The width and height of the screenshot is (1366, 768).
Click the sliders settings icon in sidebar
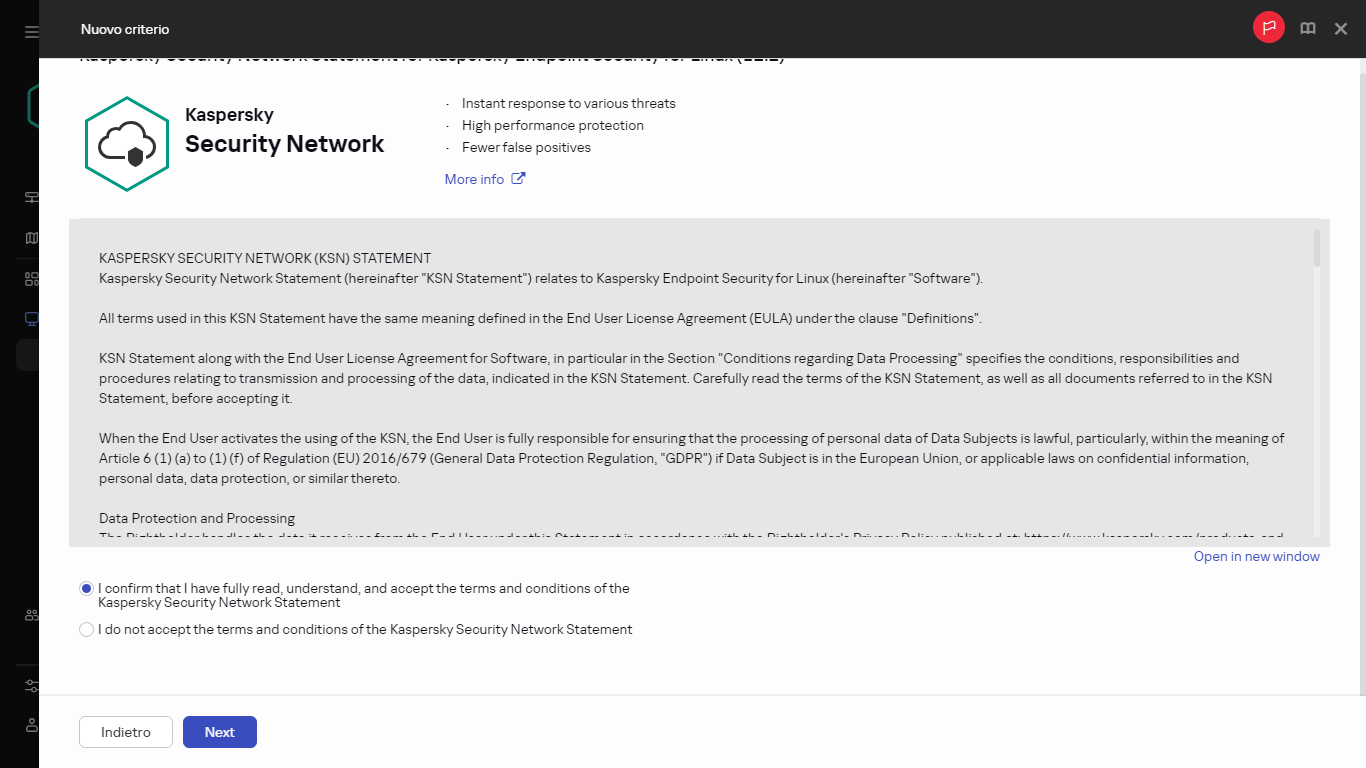(x=32, y=686)
